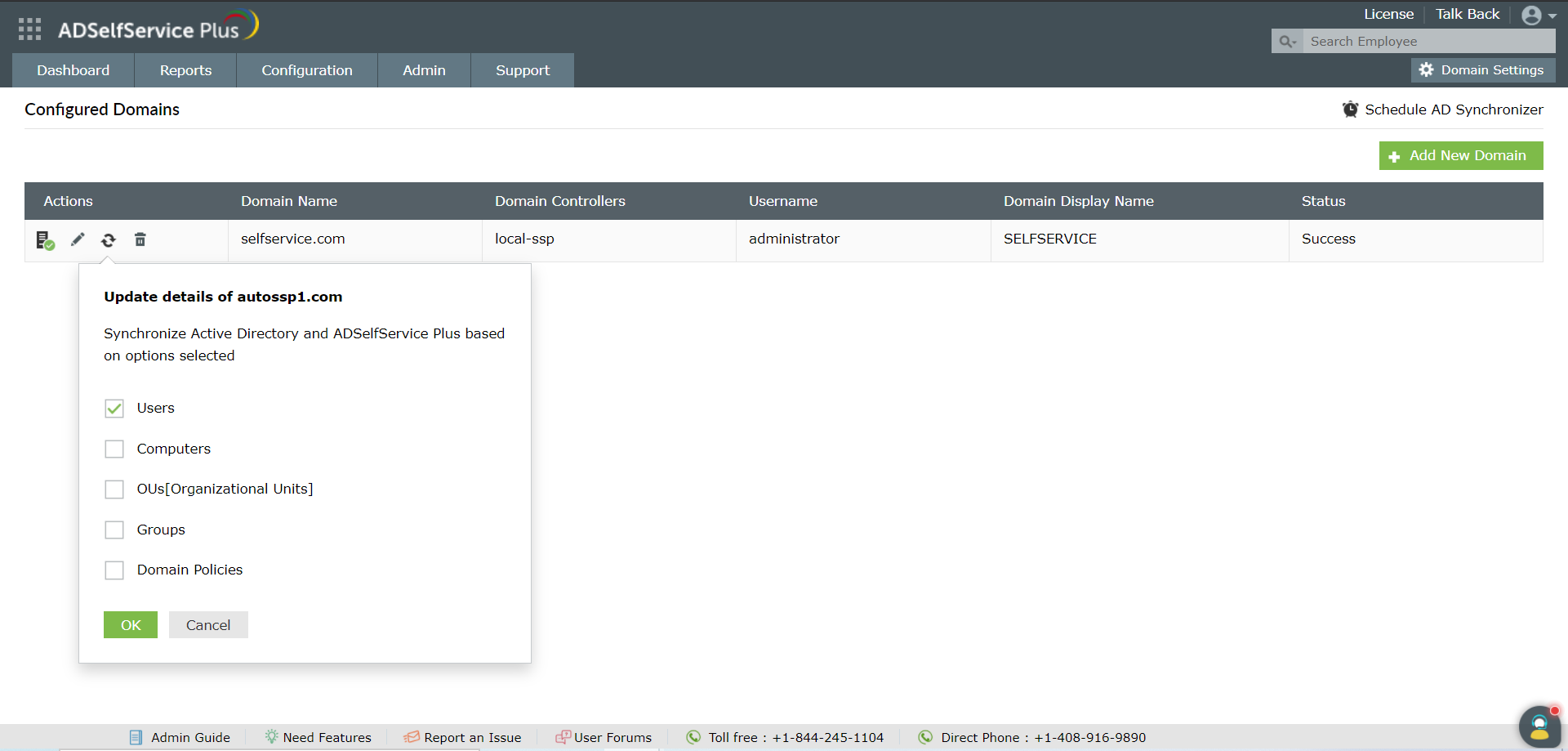Click the Username column header
The height and width of the screenshot is (751, 1568).
tap(783, 201)
